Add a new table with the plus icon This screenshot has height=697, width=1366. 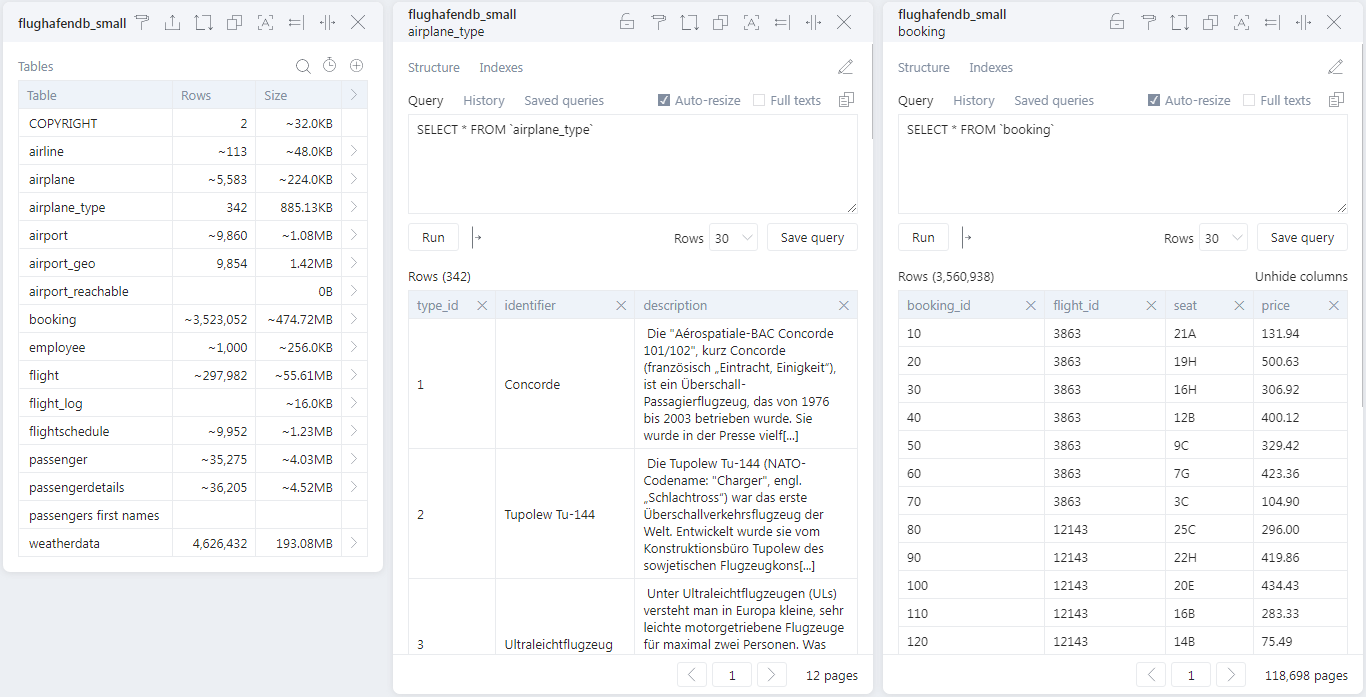[x=356, y=66]
